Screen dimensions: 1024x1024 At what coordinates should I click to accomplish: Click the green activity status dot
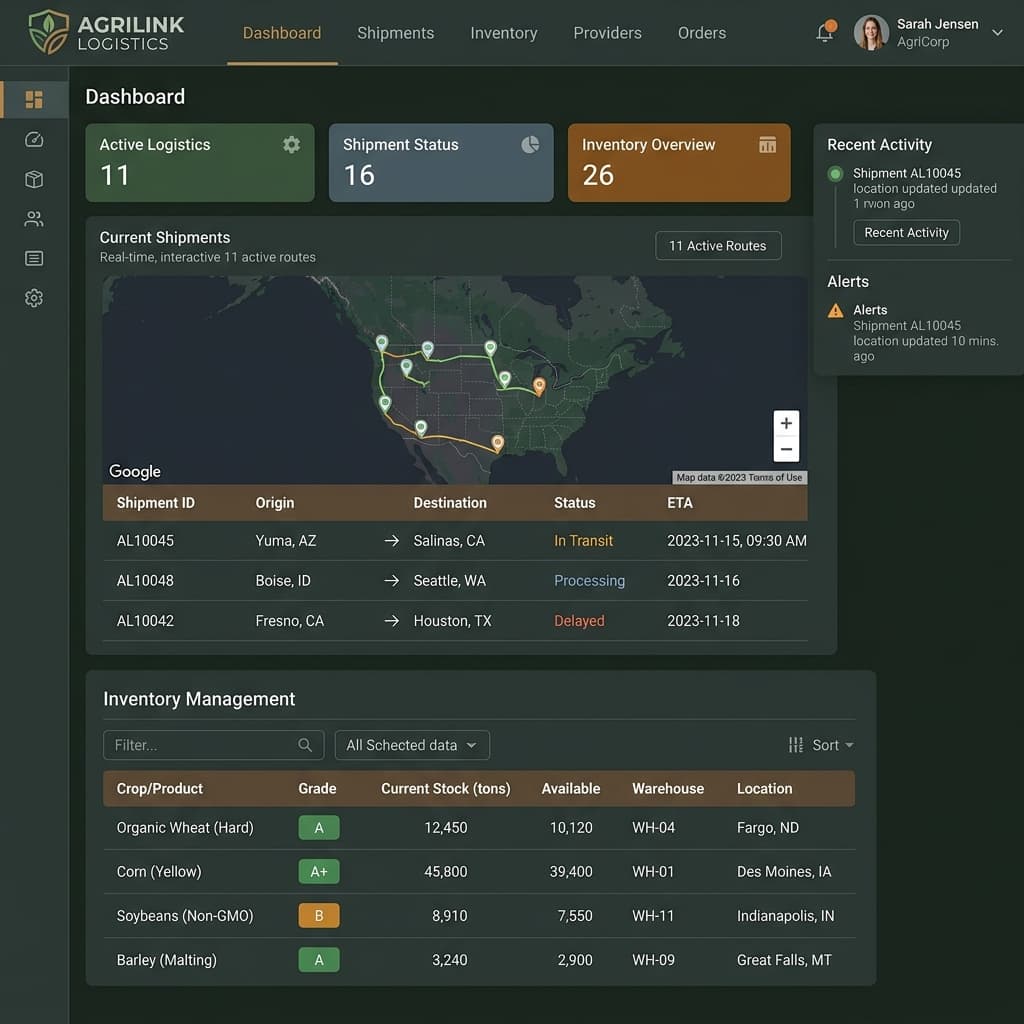click(835, 174)
